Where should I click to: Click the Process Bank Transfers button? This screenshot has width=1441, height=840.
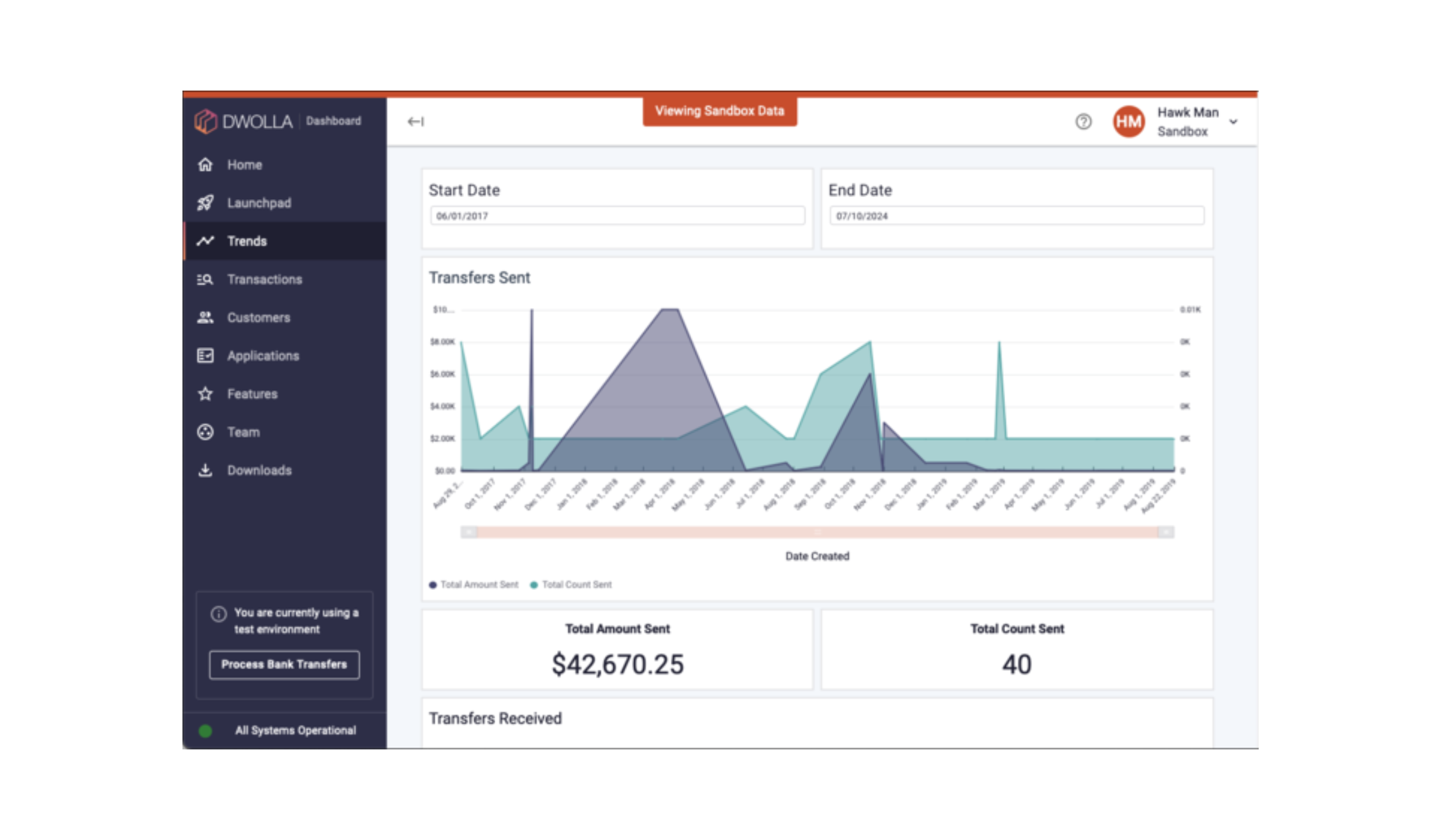pyautogui.click(x=284, y=664)
